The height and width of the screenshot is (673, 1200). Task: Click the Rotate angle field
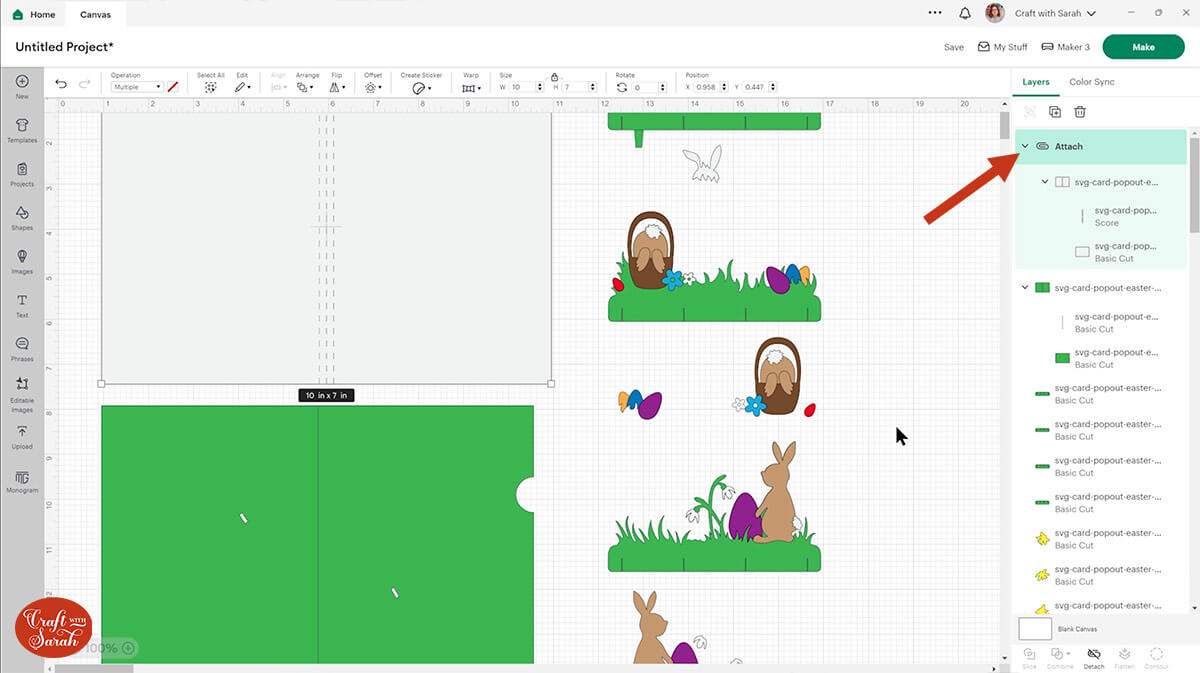(x=644, y=87)
